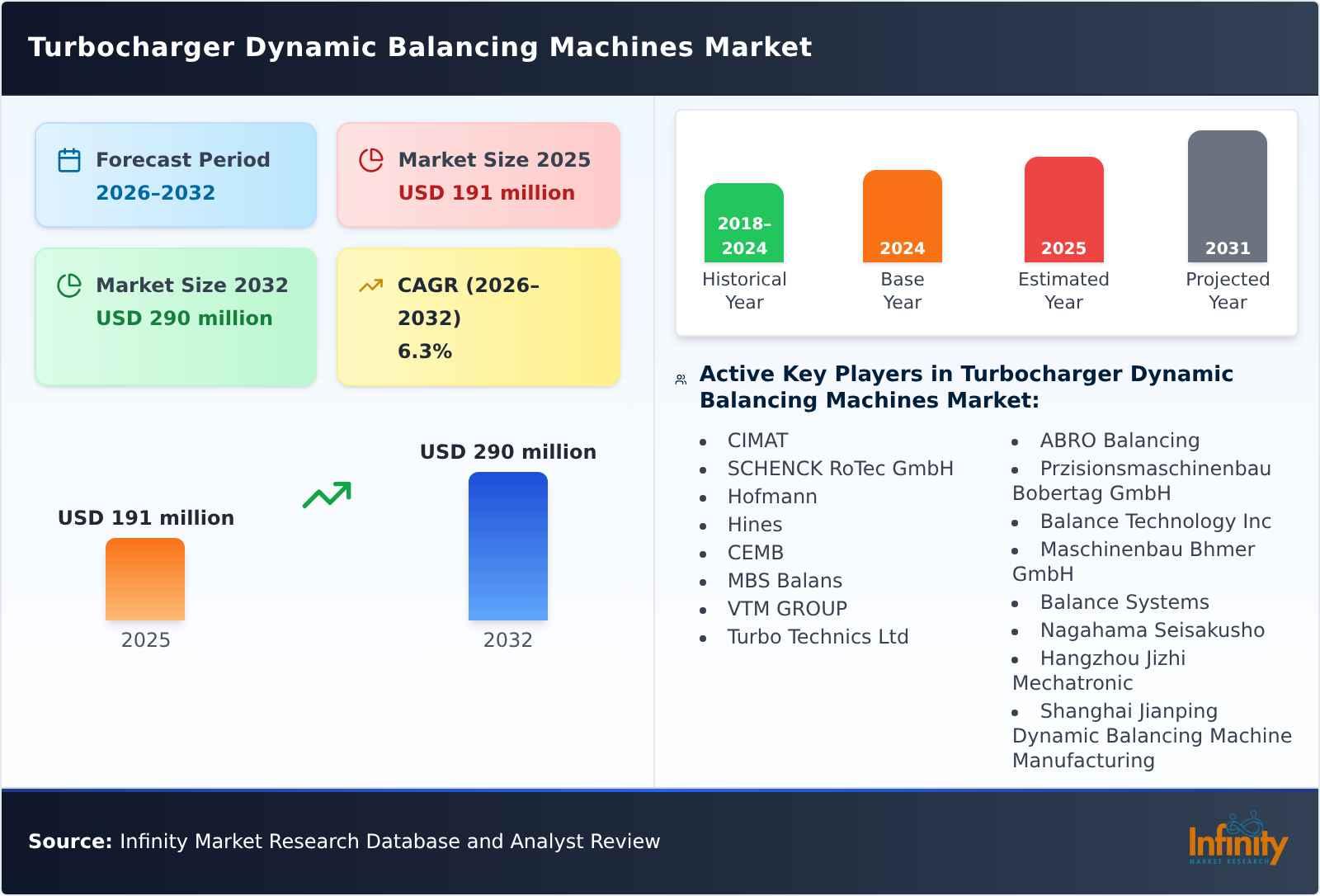Select the pie chart icon on Market Size 2025
1320x896 pixels.
[371, 158]
